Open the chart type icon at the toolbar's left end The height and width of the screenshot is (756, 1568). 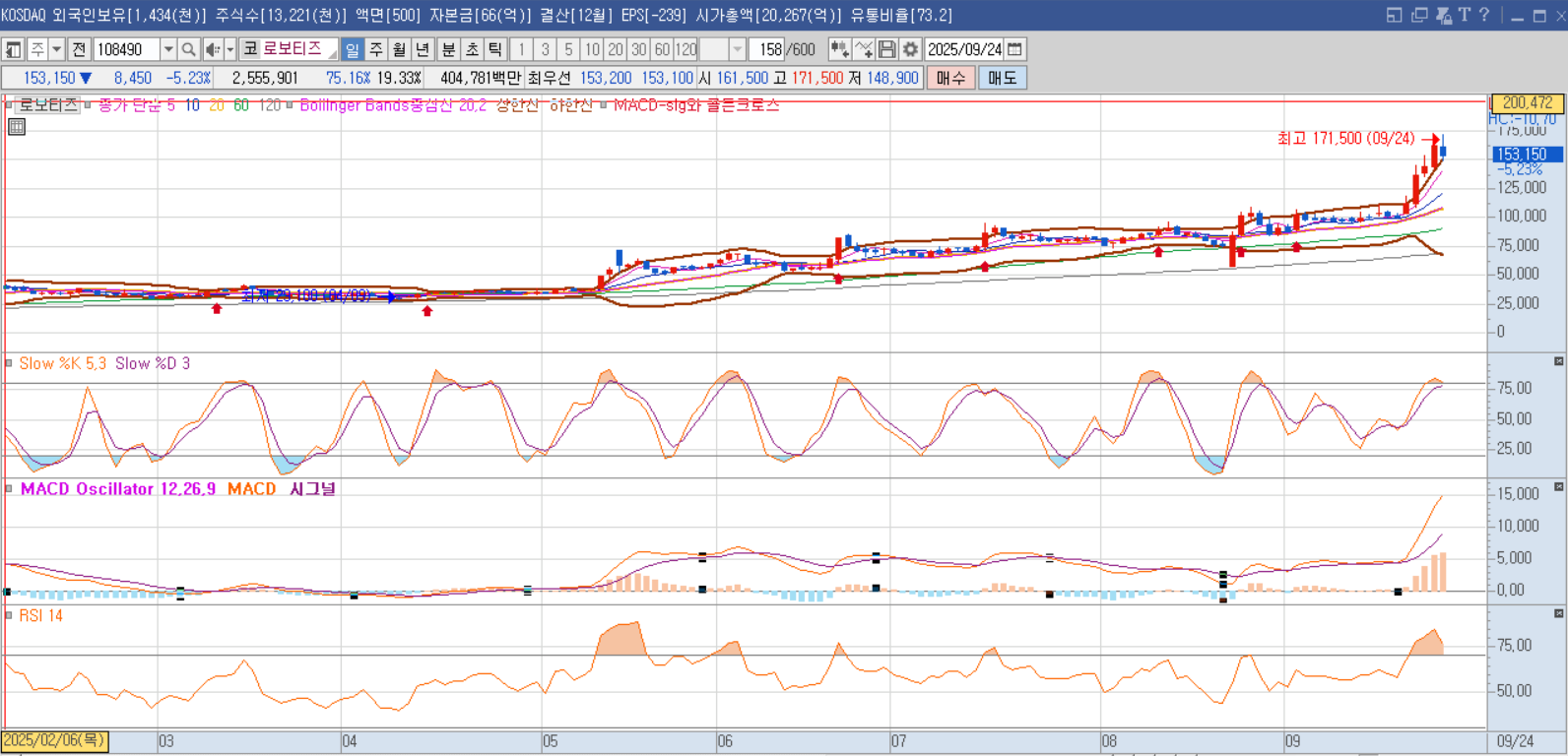click(x=14, y=49)
